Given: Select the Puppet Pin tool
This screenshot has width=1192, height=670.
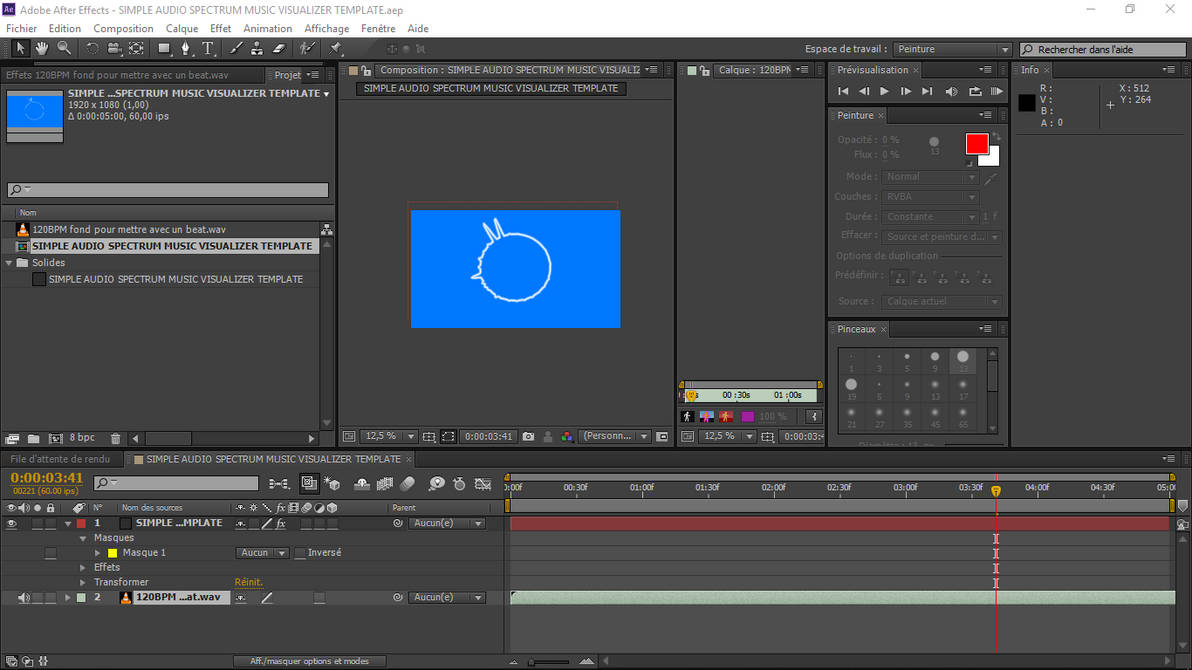Looking at the screenshot, I should click(x=334, y=48).
